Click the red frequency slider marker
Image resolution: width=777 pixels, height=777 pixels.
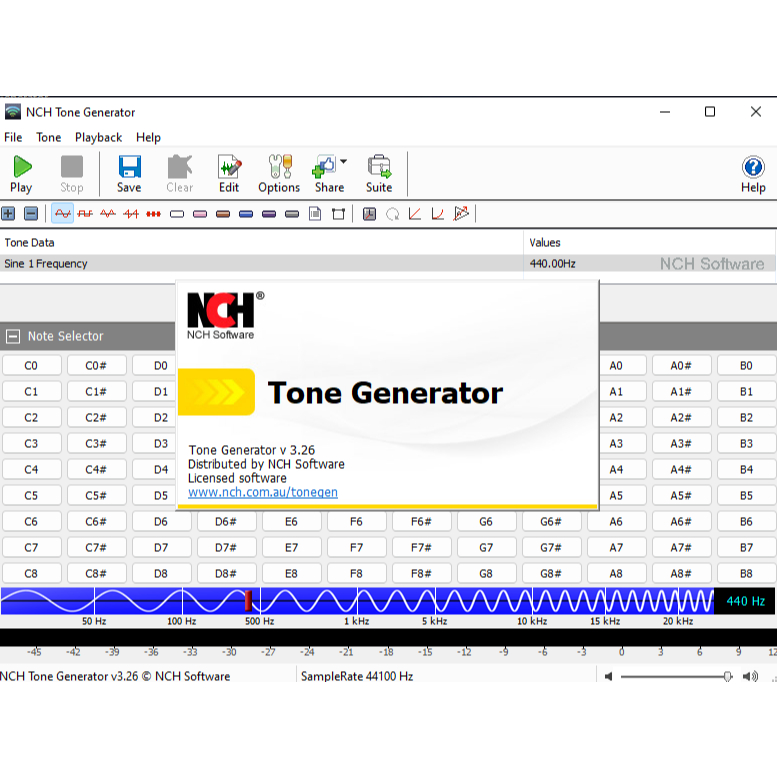point(248,601)
